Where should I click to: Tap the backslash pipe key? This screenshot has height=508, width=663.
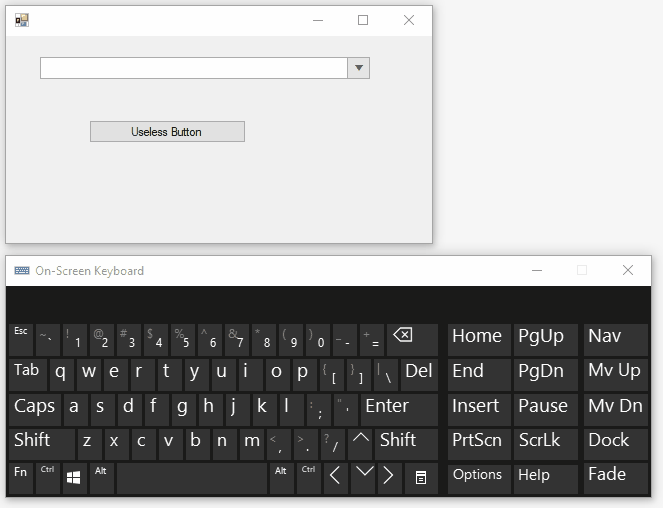(x=386, y=375)
